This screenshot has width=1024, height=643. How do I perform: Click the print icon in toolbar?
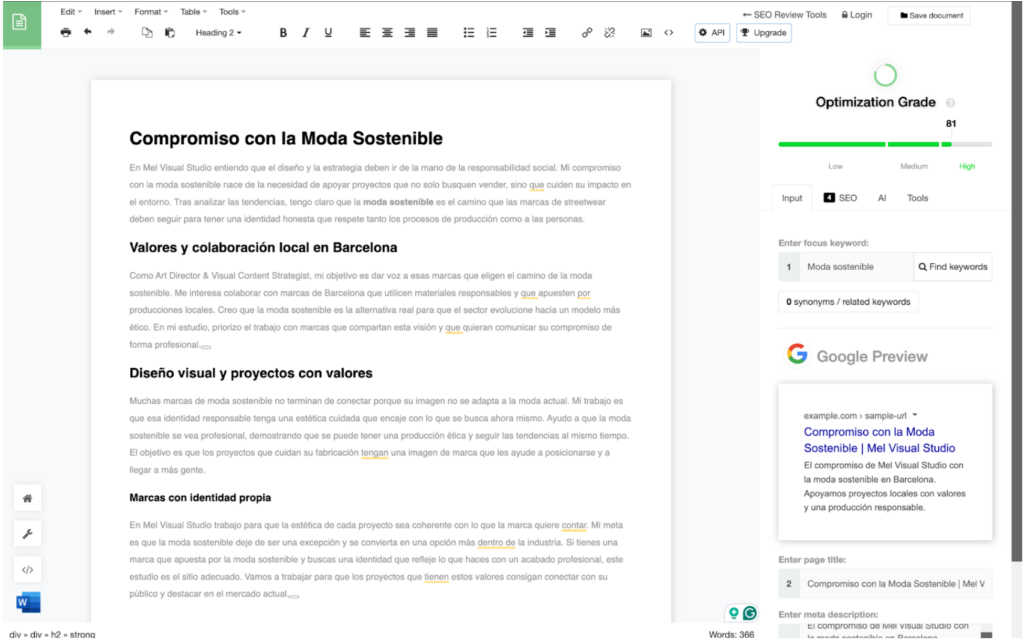pos(66,33)
